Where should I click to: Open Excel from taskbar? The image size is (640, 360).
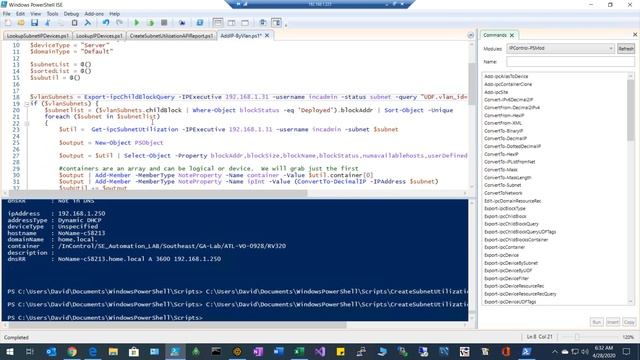click(x=299, y=351)
